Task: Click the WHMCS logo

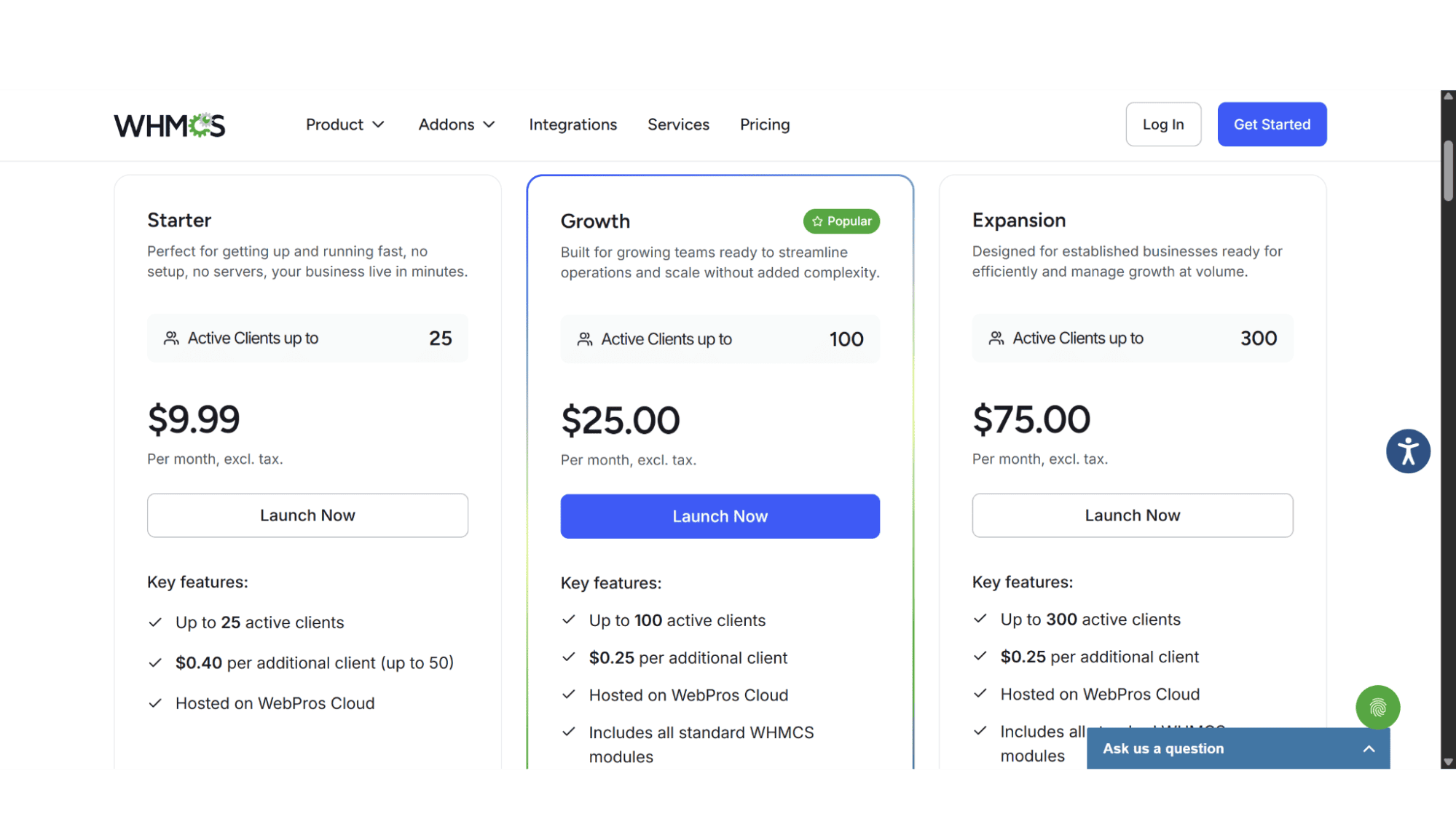Action: pos(170,125)
